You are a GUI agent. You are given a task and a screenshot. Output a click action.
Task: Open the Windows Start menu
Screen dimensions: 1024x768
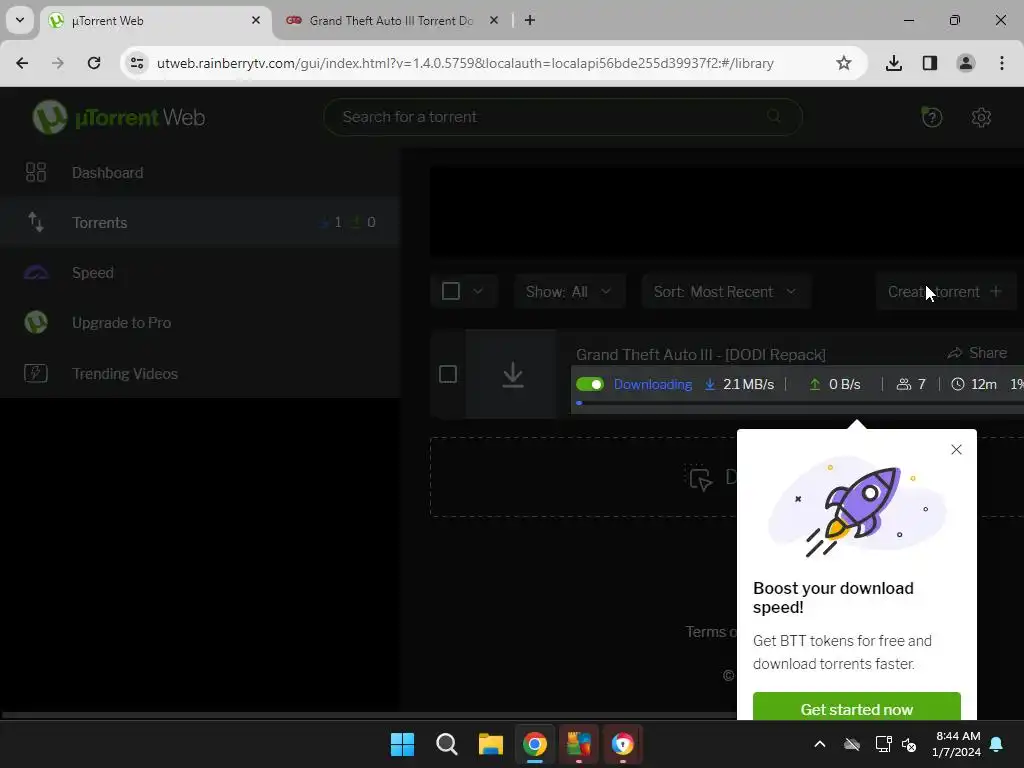click(x=402, y=744)
